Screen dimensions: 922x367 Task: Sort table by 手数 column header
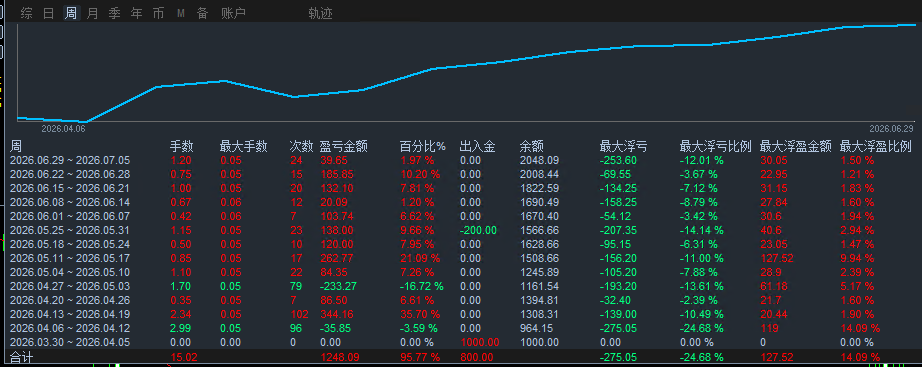coord(182,146)
